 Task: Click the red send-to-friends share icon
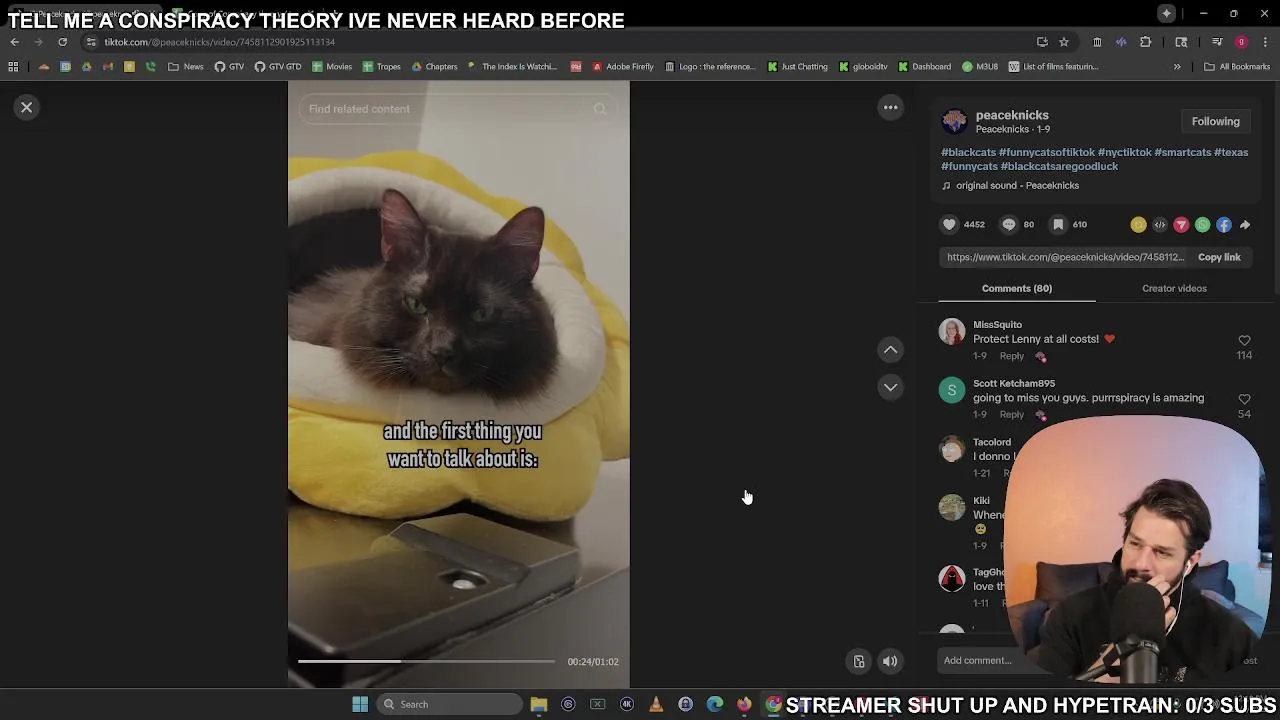[1181, 225]
